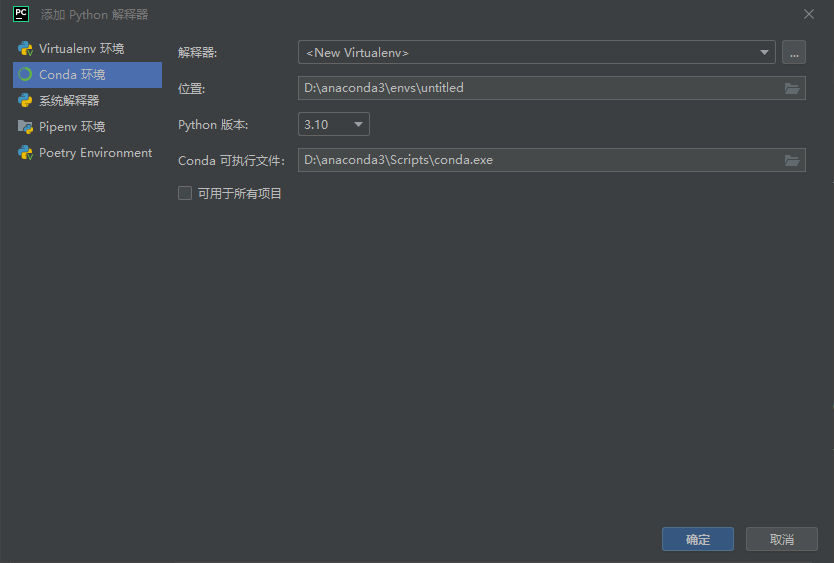834x563 pixels.
Task: Confirm with the 确定 button
Action: coord(698,540)
